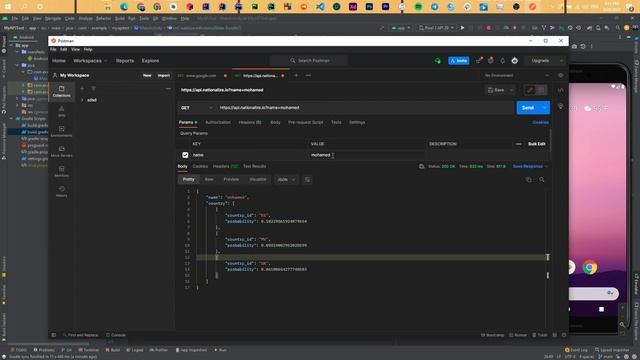Switch to the Authorization tab
The height and width of the screenshot is (360, 640).
218,122
